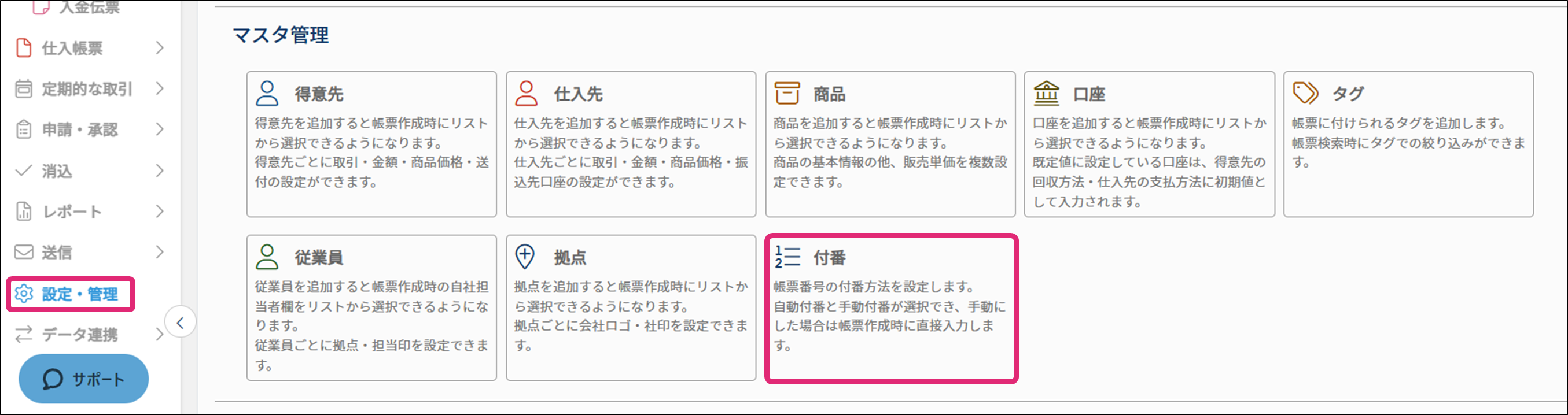Click the 仕入先 red person icon
This screenshot has width=1568, height=415.
coord(526,94)
